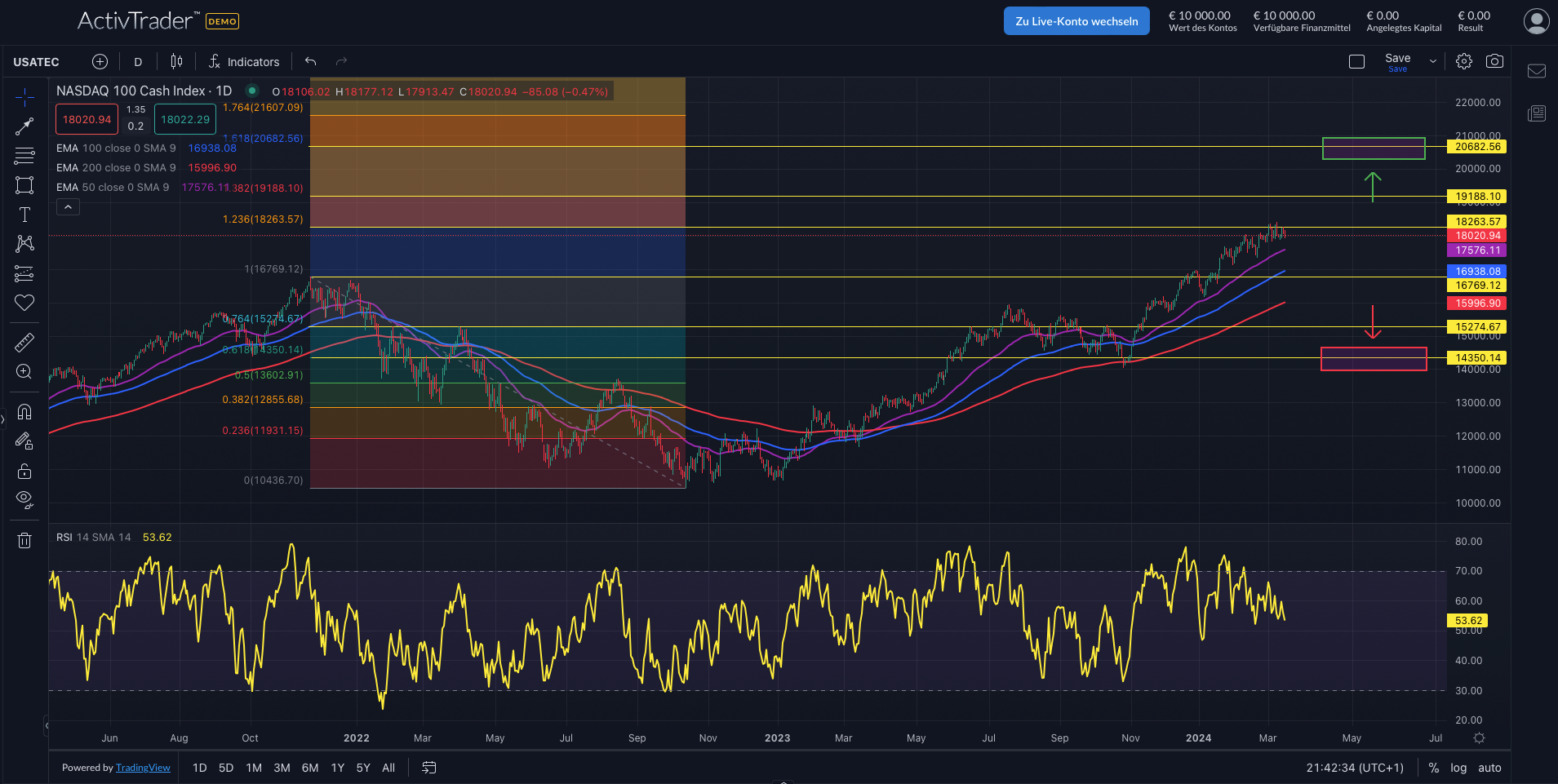
Task: Open the measure ruler tool
Action: point(24,342)
